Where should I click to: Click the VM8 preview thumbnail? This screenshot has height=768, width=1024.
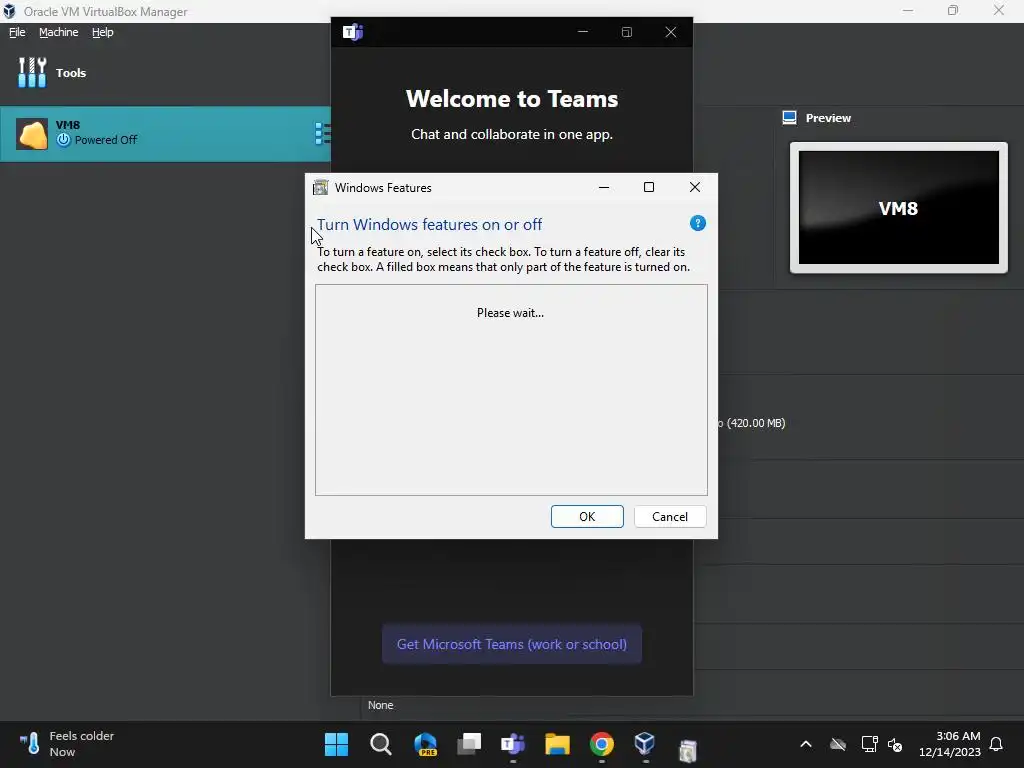pos(899,208)
